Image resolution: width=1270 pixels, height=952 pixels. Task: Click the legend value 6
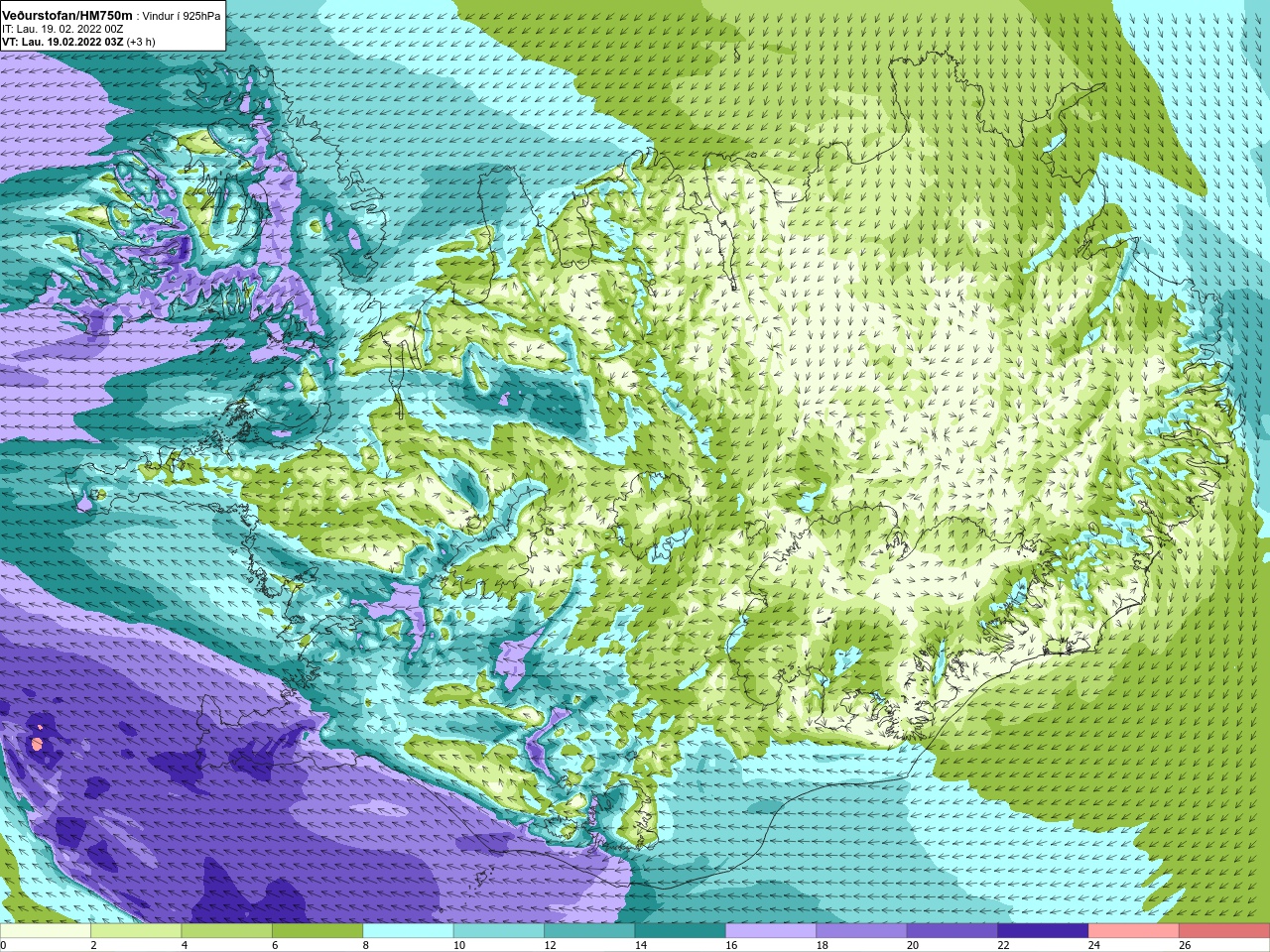[275, 945]
